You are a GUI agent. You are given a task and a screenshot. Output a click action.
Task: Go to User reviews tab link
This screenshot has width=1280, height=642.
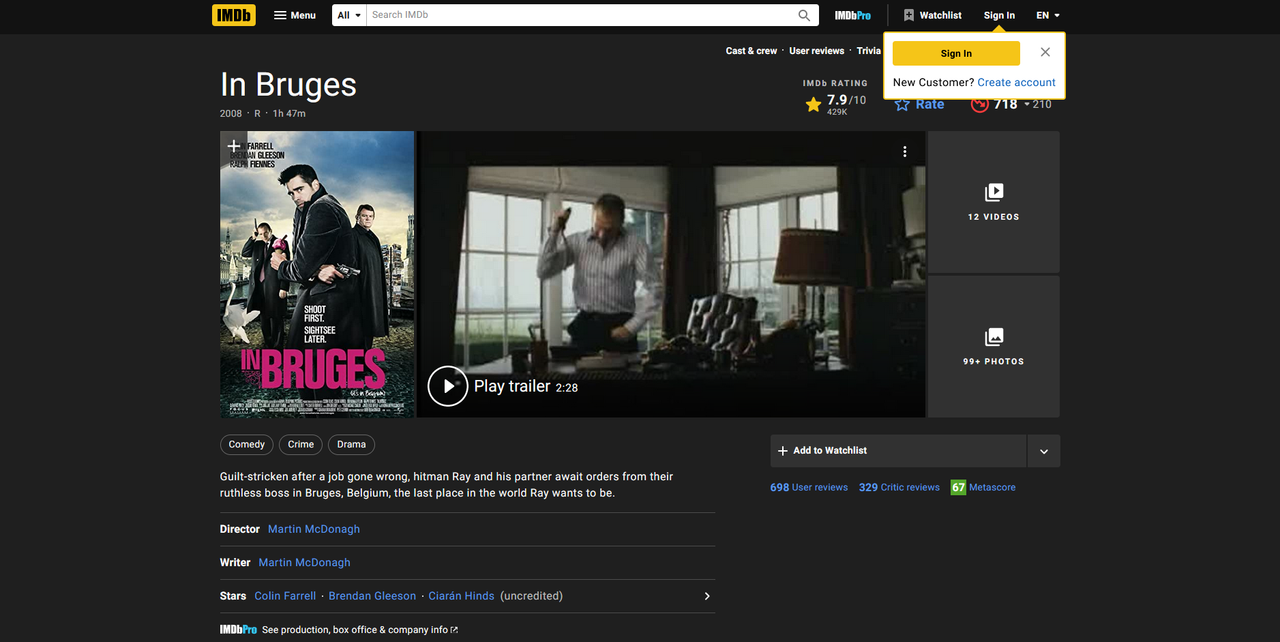pos(816,51)
